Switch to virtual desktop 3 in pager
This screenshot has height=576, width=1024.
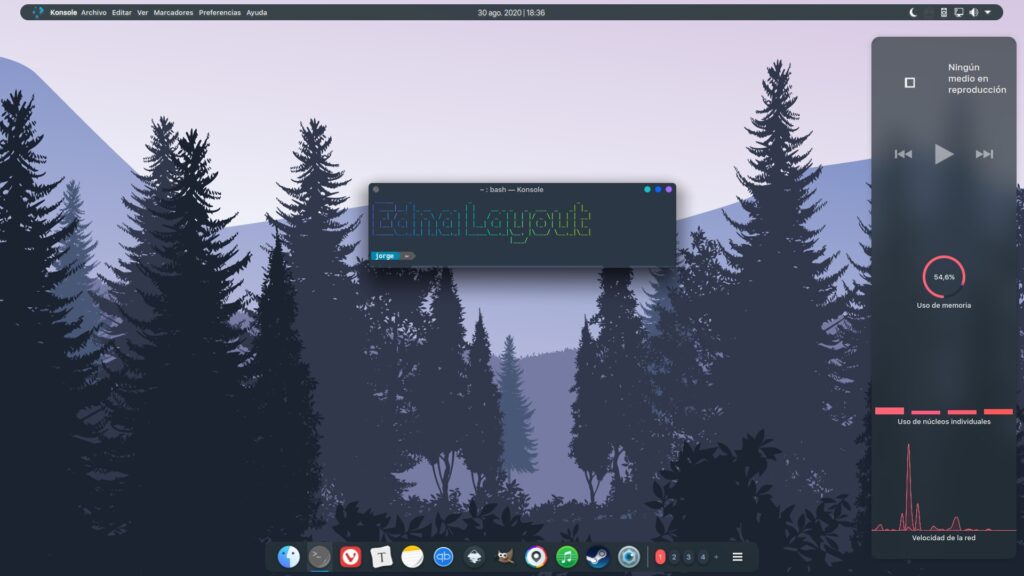point(688,557)
